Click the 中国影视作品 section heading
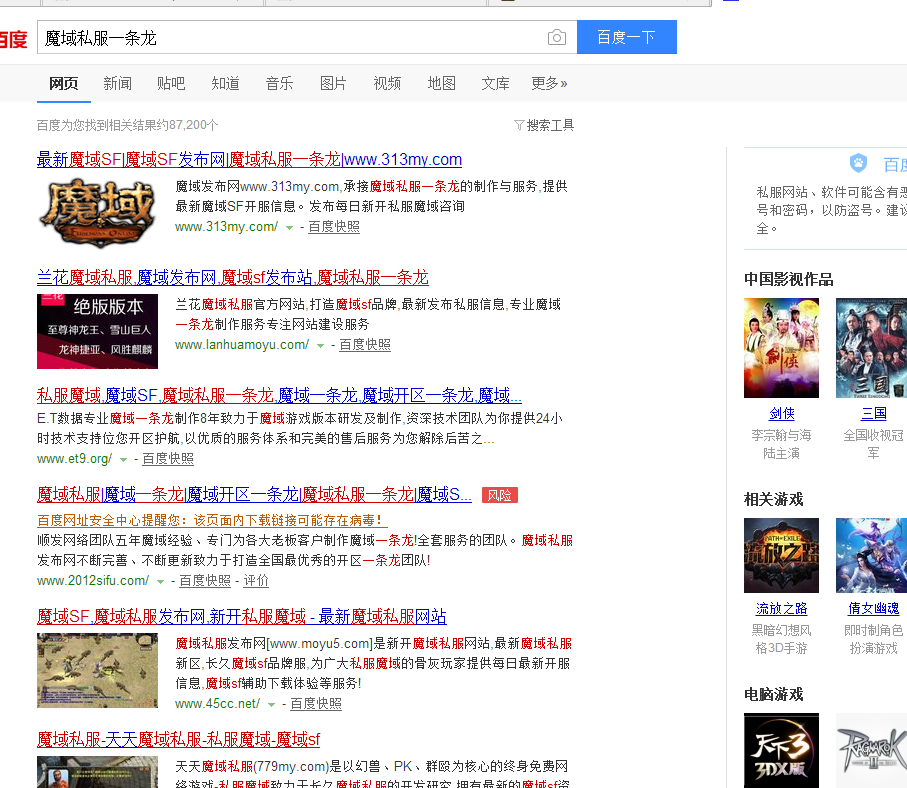Image resolution: width=907 pixels, height=788 pixels. tap(788, 279)
